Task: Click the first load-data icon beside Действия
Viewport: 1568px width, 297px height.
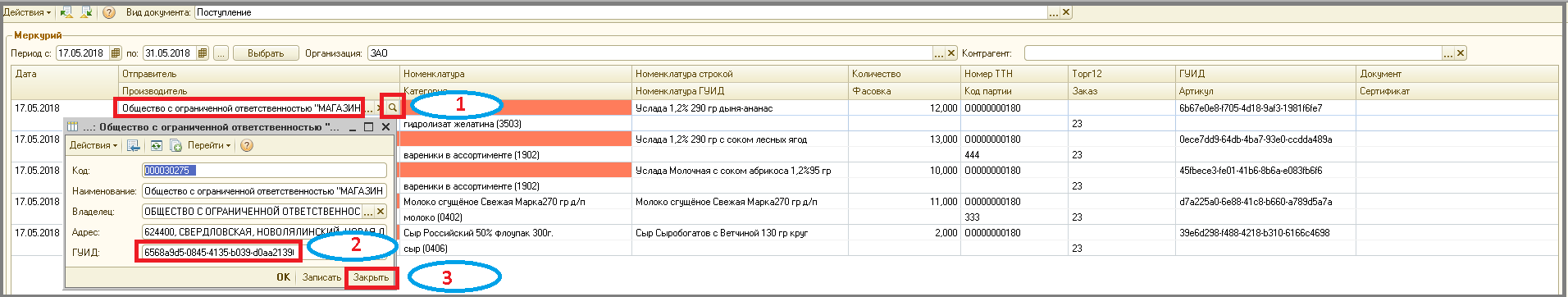Action: tap(66, 12)
